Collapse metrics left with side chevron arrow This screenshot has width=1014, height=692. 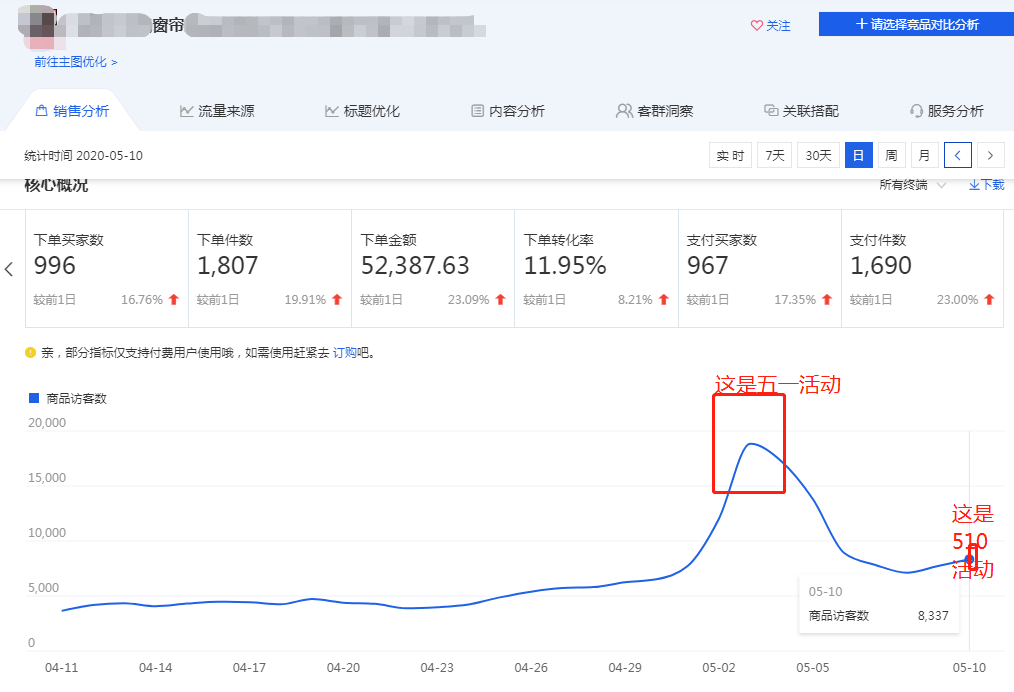(x=9, y=269)
